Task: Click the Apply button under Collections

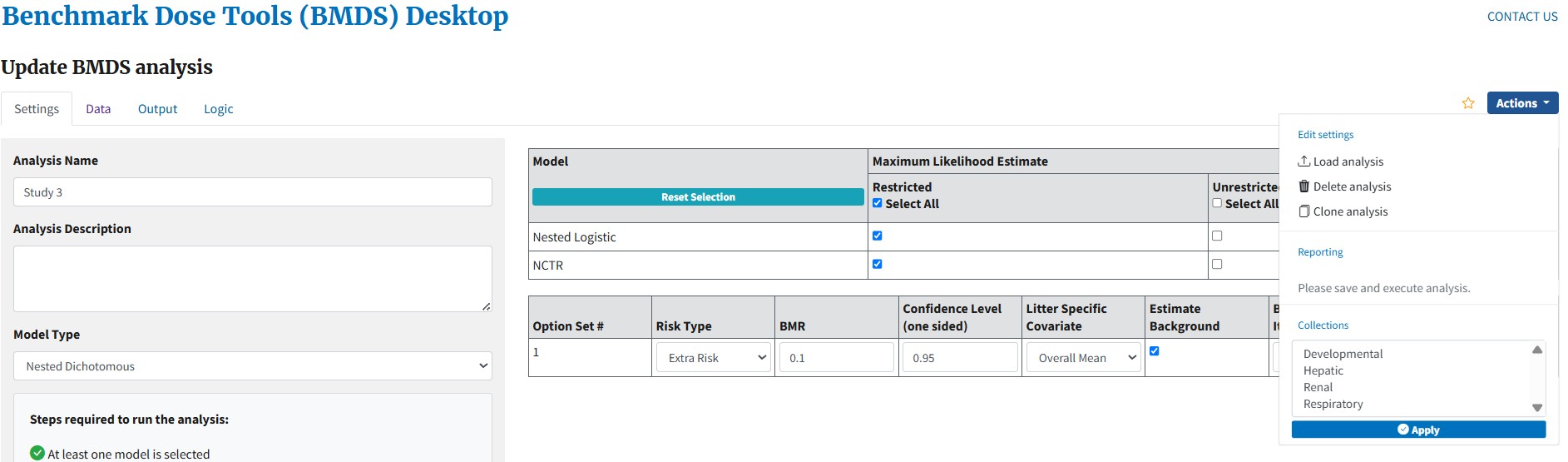Action: pos(1418,430)
